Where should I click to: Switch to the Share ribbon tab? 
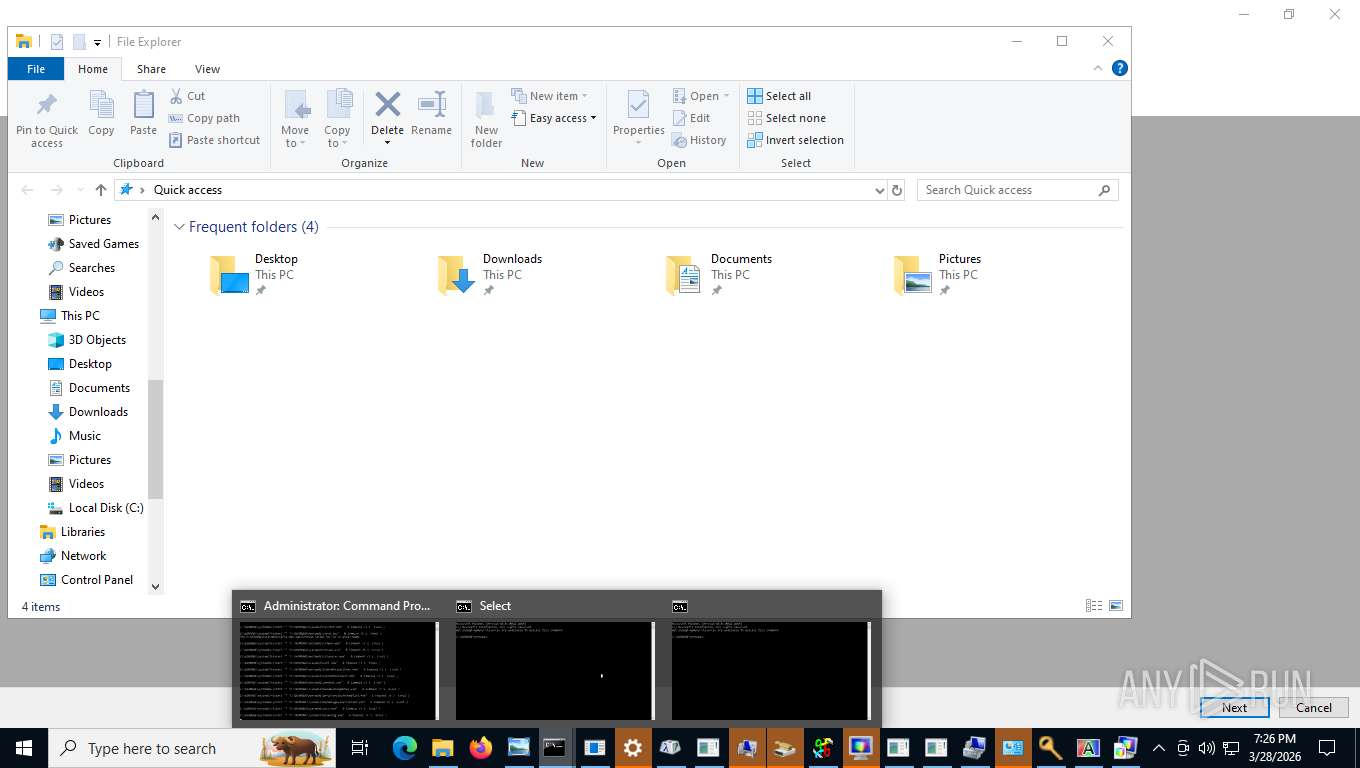tap(152, 69)
